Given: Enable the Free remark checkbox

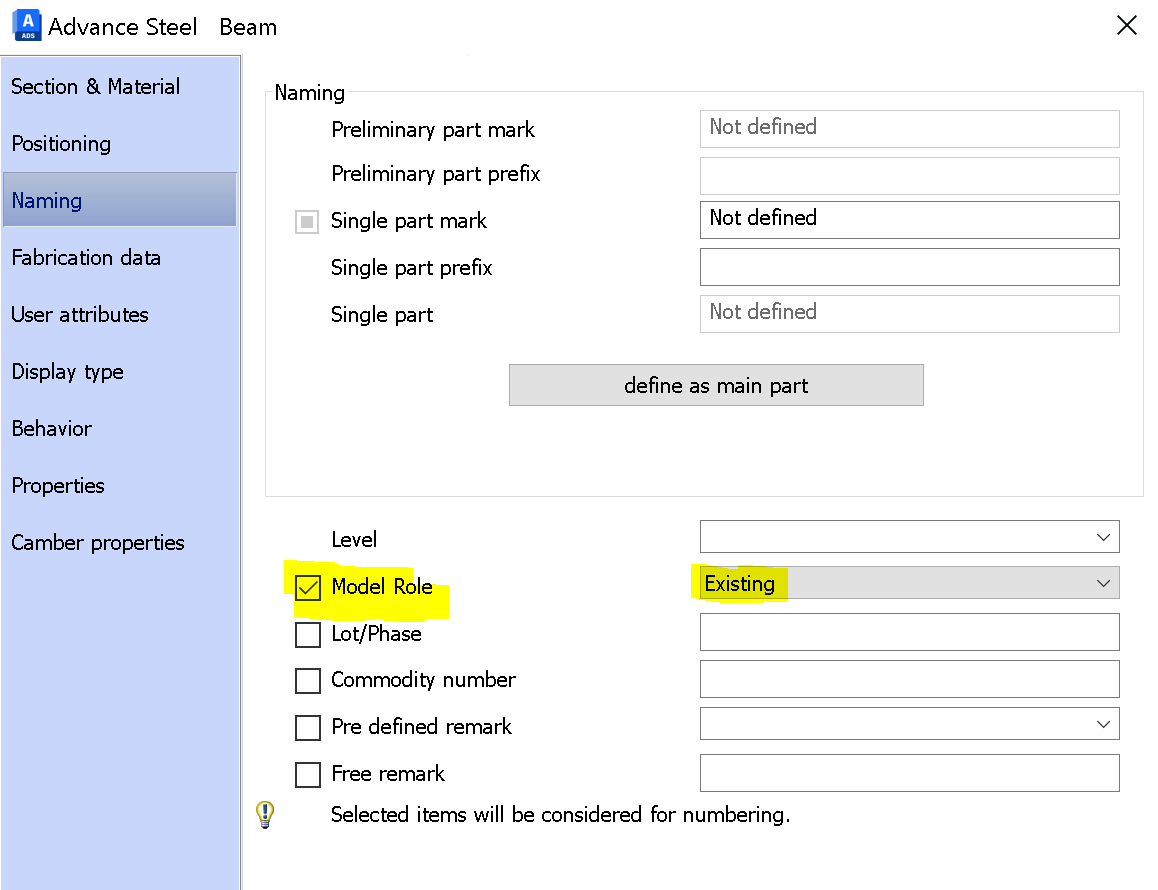Looking at the screenshot, I should coord(307,773).
